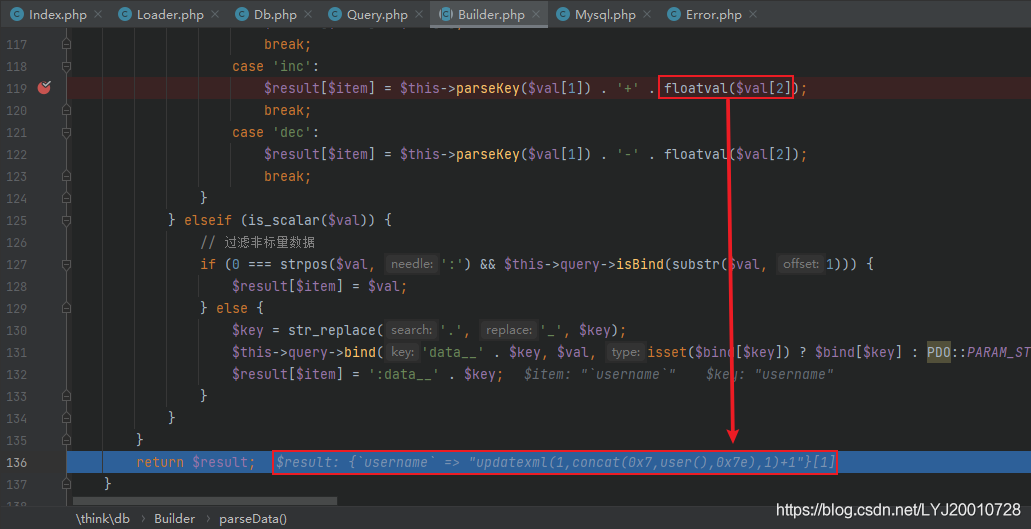1031x529 pixels.
Task: Click the inline $result debug value on line 136
Action: (x=555, y=463)
